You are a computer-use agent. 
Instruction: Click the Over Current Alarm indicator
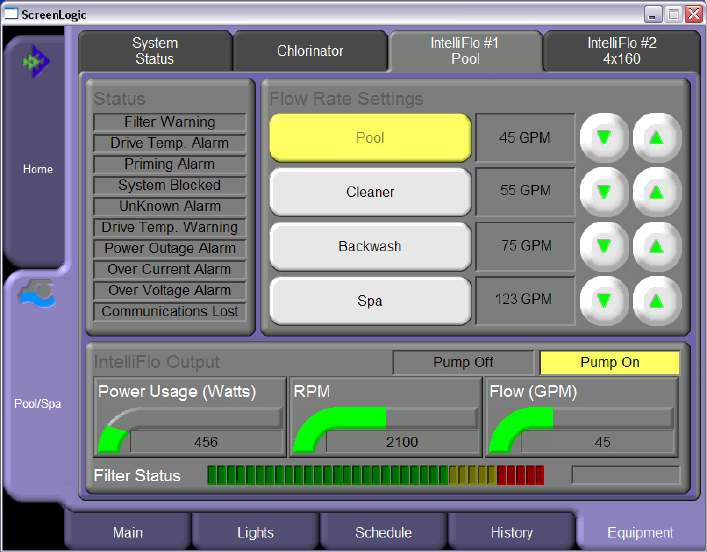[170, 269]
